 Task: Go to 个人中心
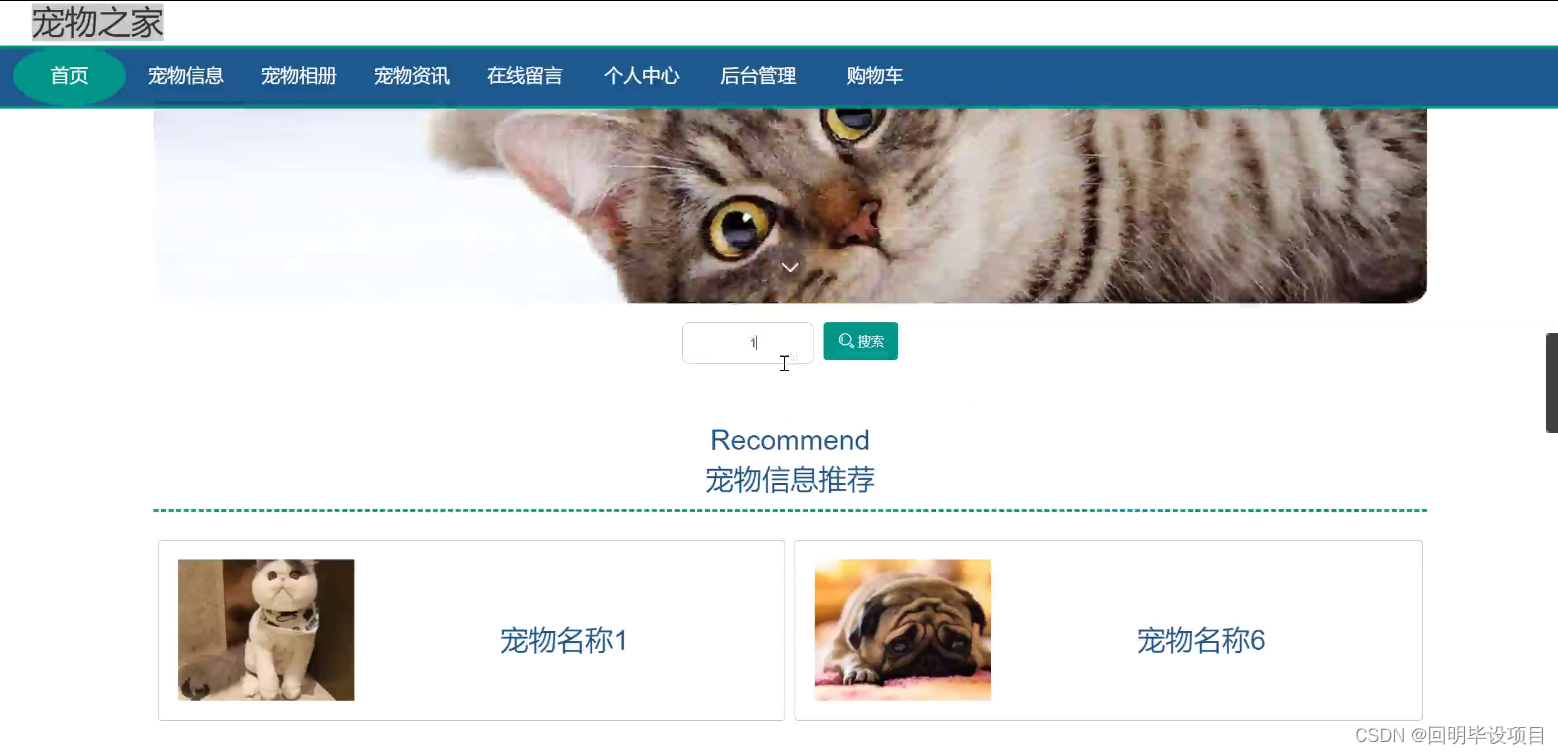point(642,76)
